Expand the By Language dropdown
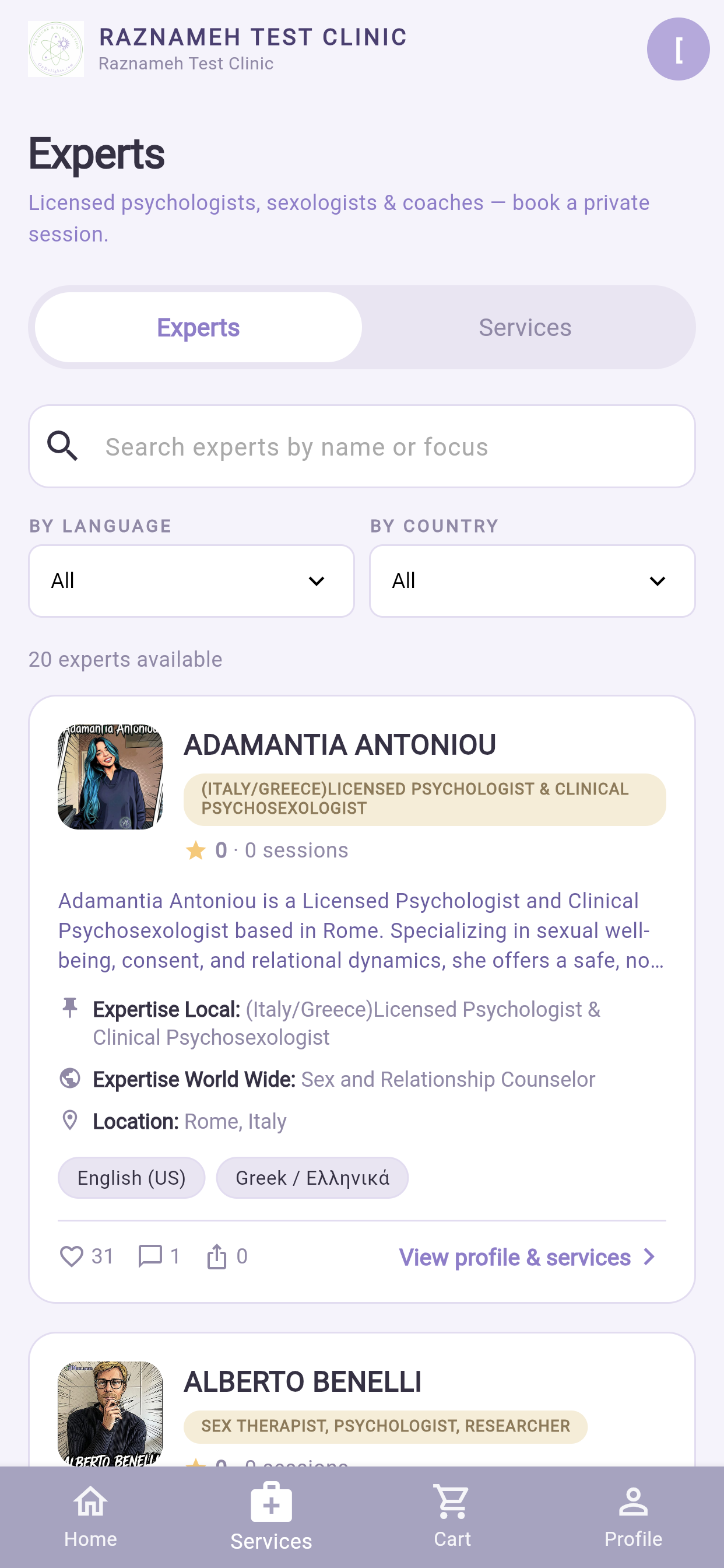This screenshot has width=724, height=1568. (x=191, y=580)
